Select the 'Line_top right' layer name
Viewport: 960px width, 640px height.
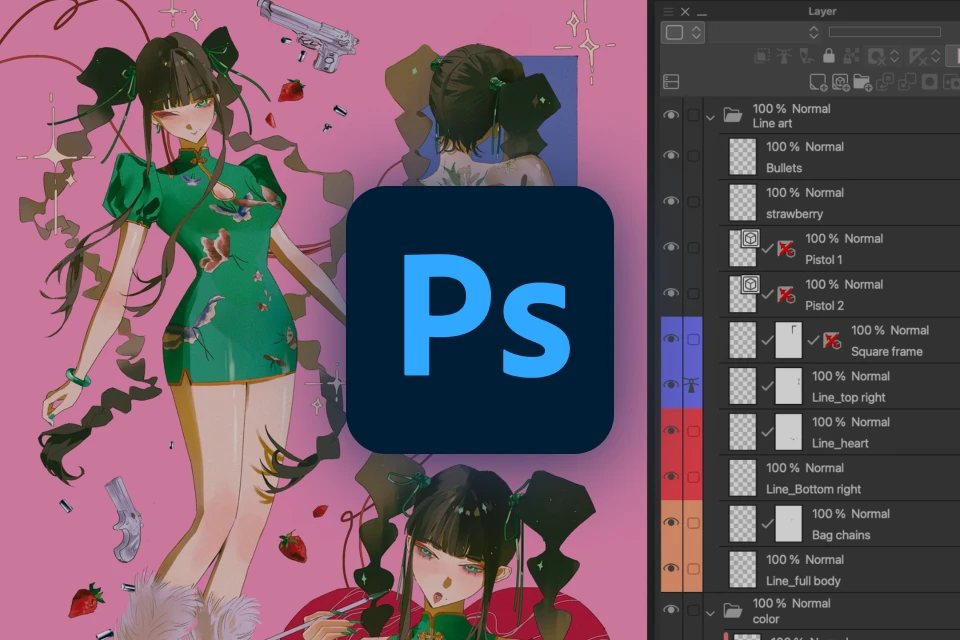pyautogui.click(x=849, y=397)
